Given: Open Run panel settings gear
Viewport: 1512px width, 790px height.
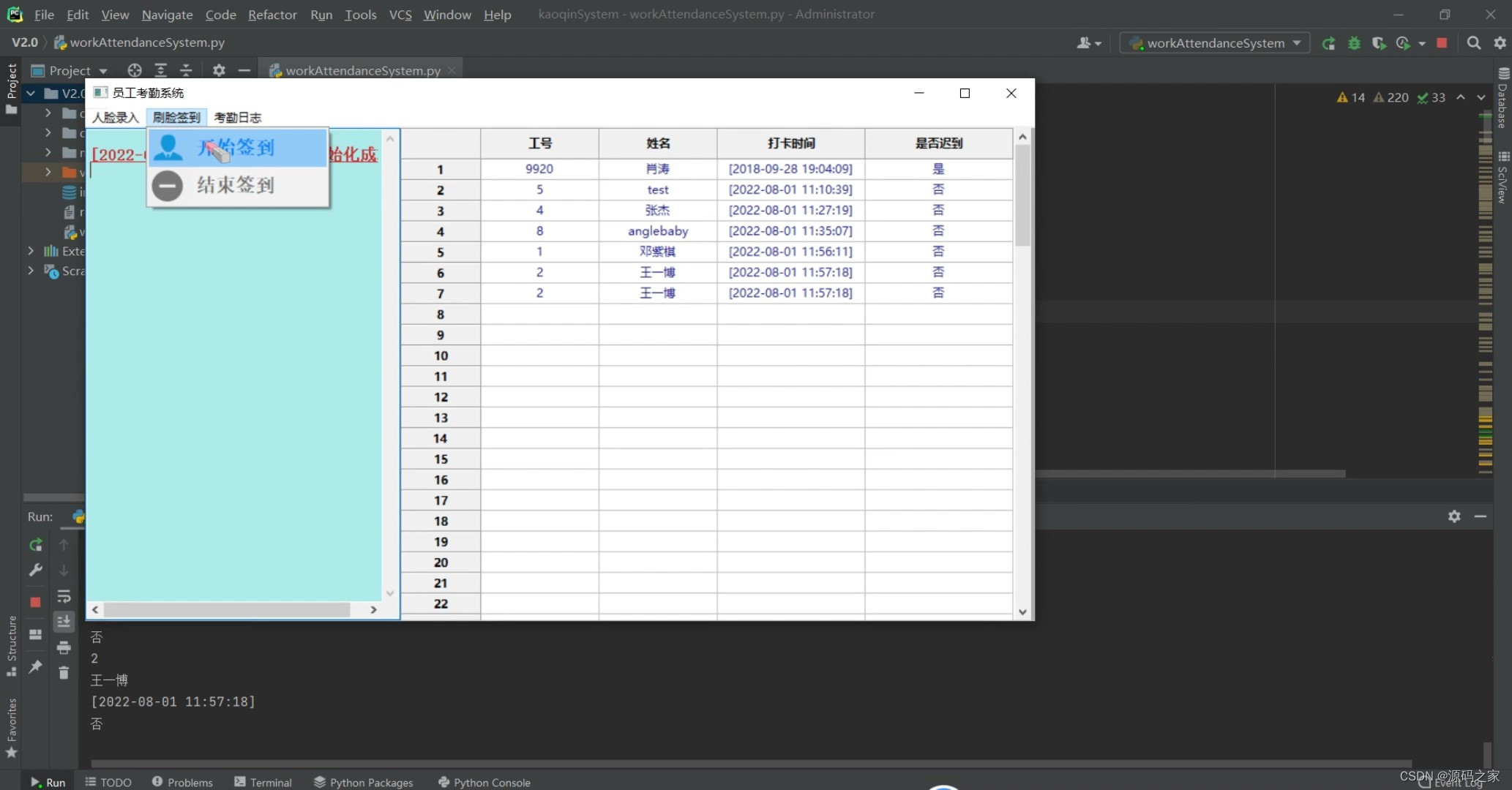Looking at the screenshot, I should [1454, 516].
